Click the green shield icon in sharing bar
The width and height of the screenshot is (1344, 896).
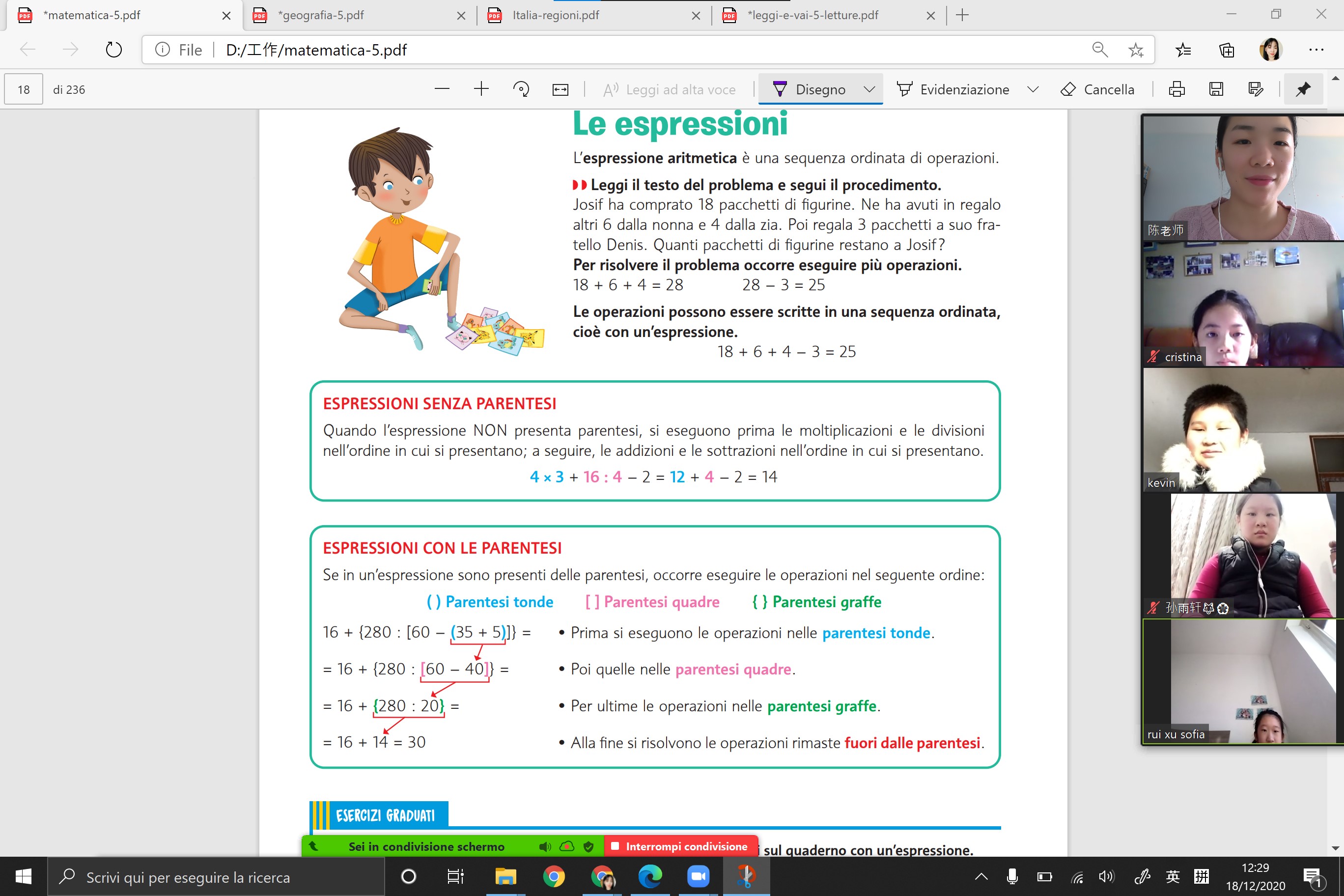(x=588, y=846)
